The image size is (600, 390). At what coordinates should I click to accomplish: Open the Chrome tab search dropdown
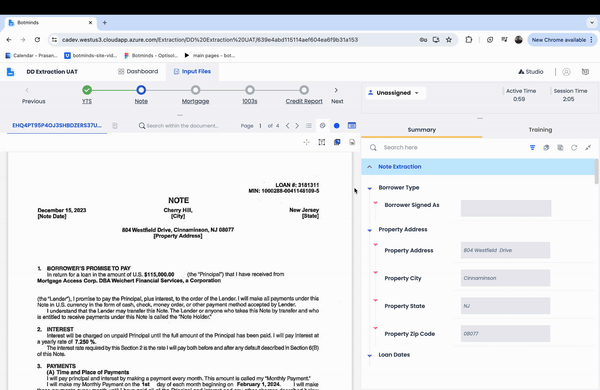pos(592,23)
